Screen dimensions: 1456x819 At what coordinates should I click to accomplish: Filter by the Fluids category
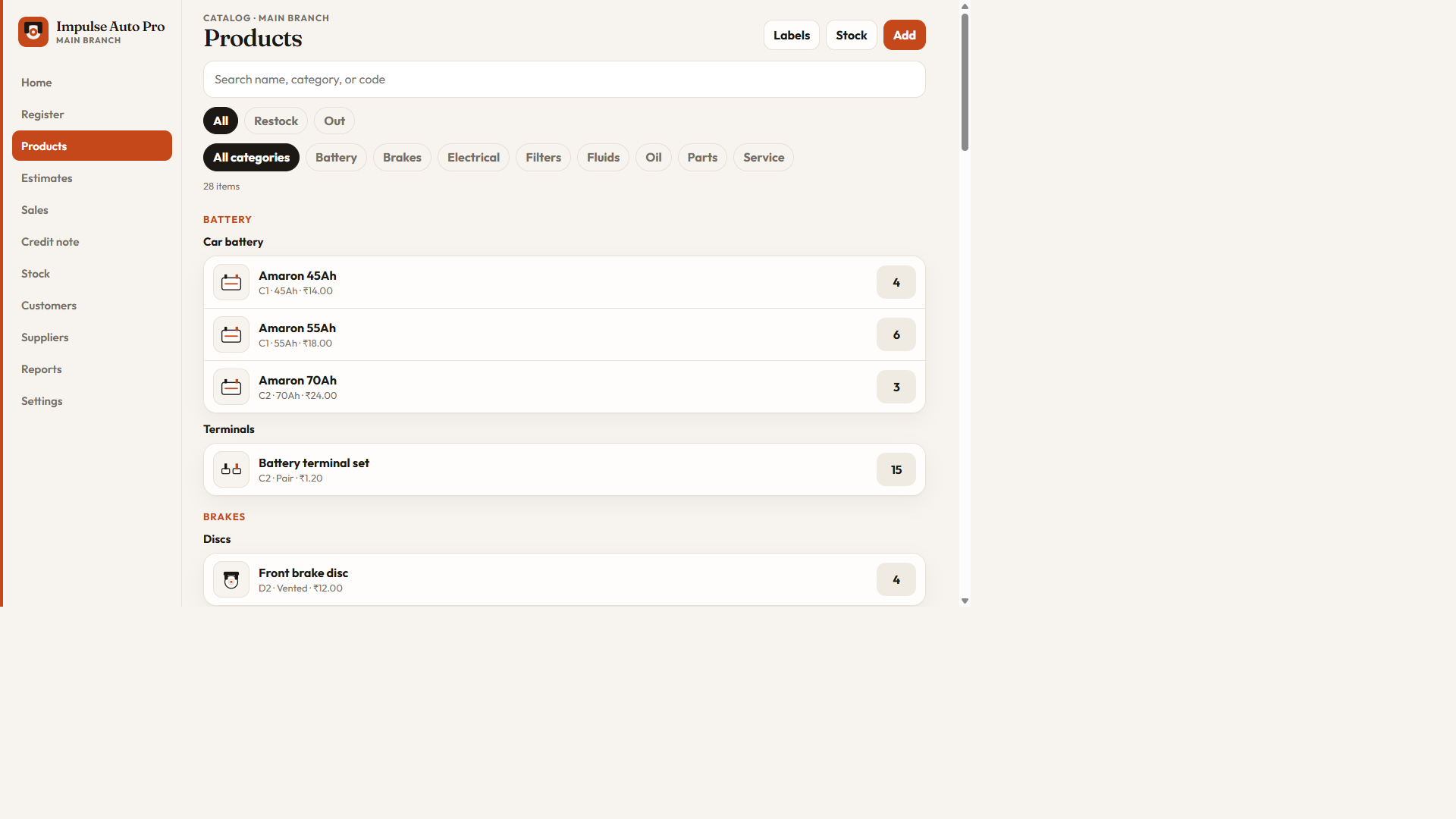pyautogui.click(x=603, y=157)
